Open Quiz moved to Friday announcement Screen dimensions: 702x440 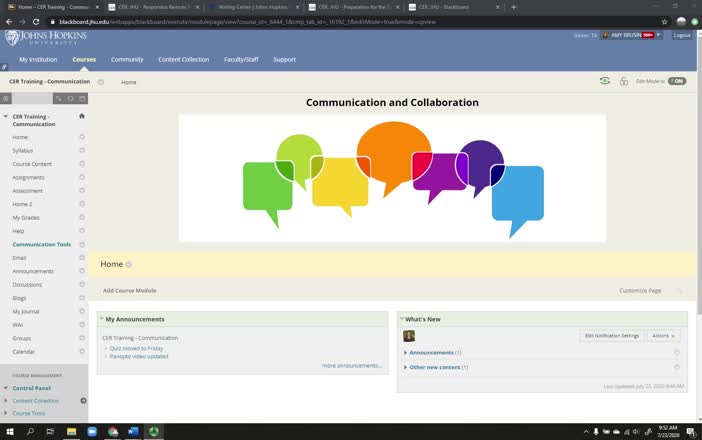click(136, 348)
